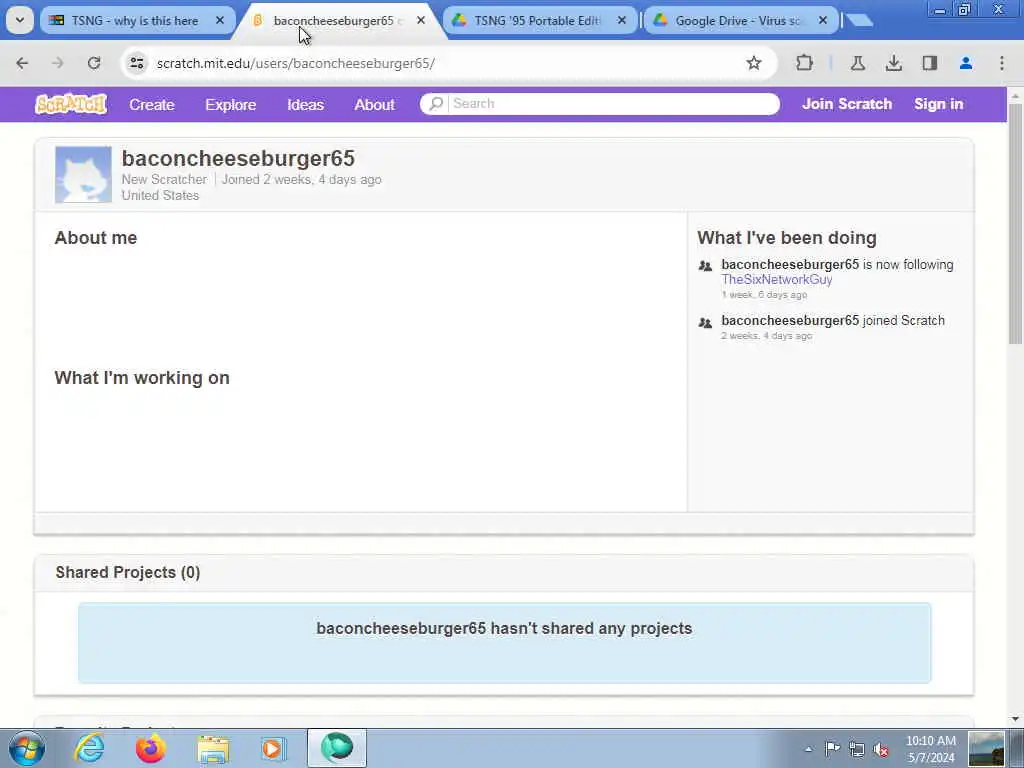The height and width of the screenshot is (768, 1024).
Task: Open the Ideas menu item
Action: (x=306, y=104)
